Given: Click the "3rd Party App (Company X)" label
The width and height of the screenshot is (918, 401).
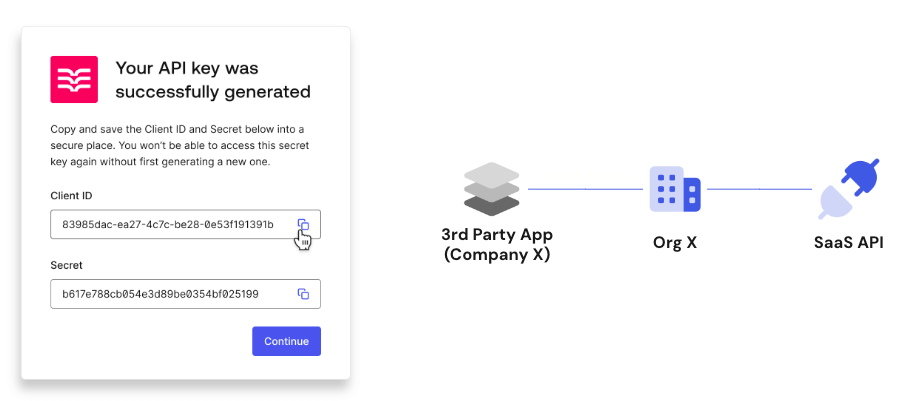Looking at the screenshot, I should coord(497,244).
